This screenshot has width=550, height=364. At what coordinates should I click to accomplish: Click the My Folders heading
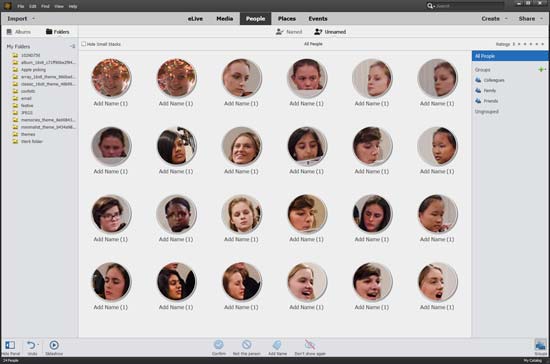[x=18, y=46]
